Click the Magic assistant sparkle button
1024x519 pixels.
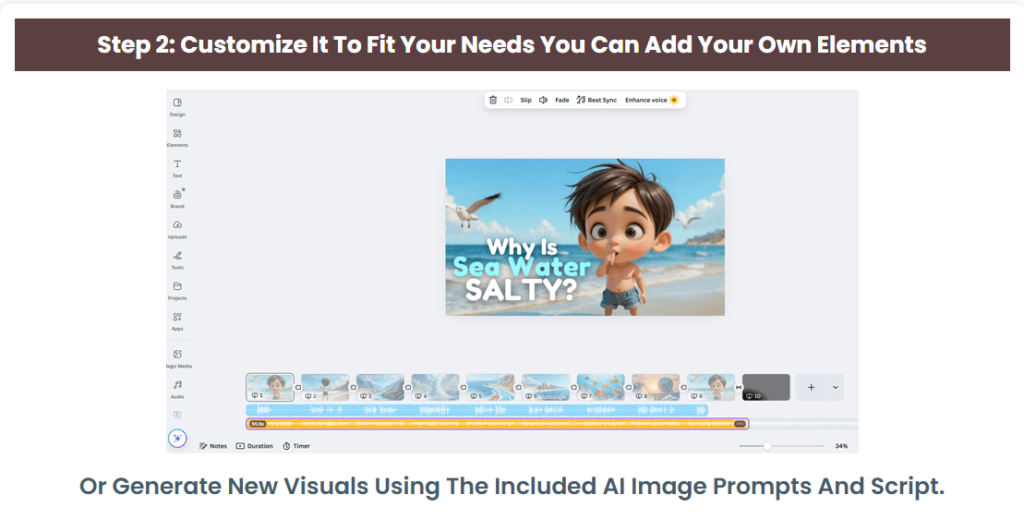coord(177,437)
